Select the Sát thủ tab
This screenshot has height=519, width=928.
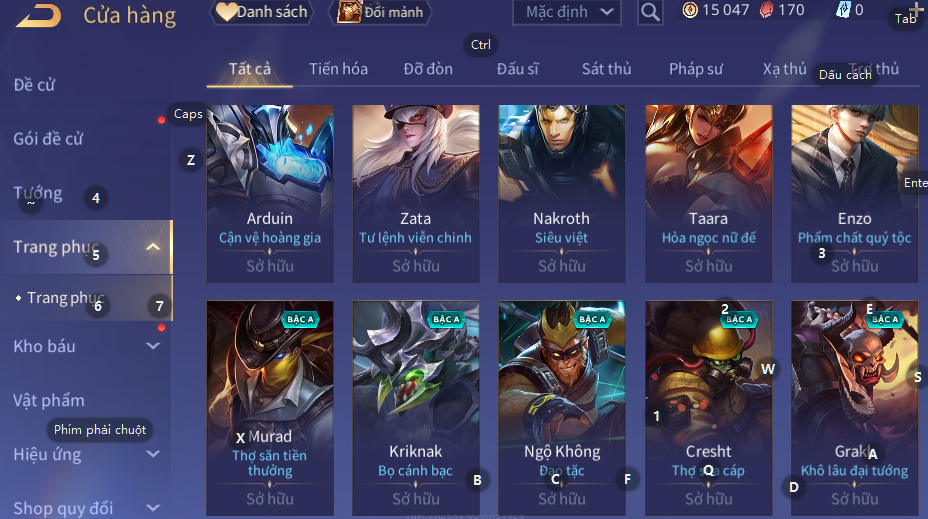607,69
